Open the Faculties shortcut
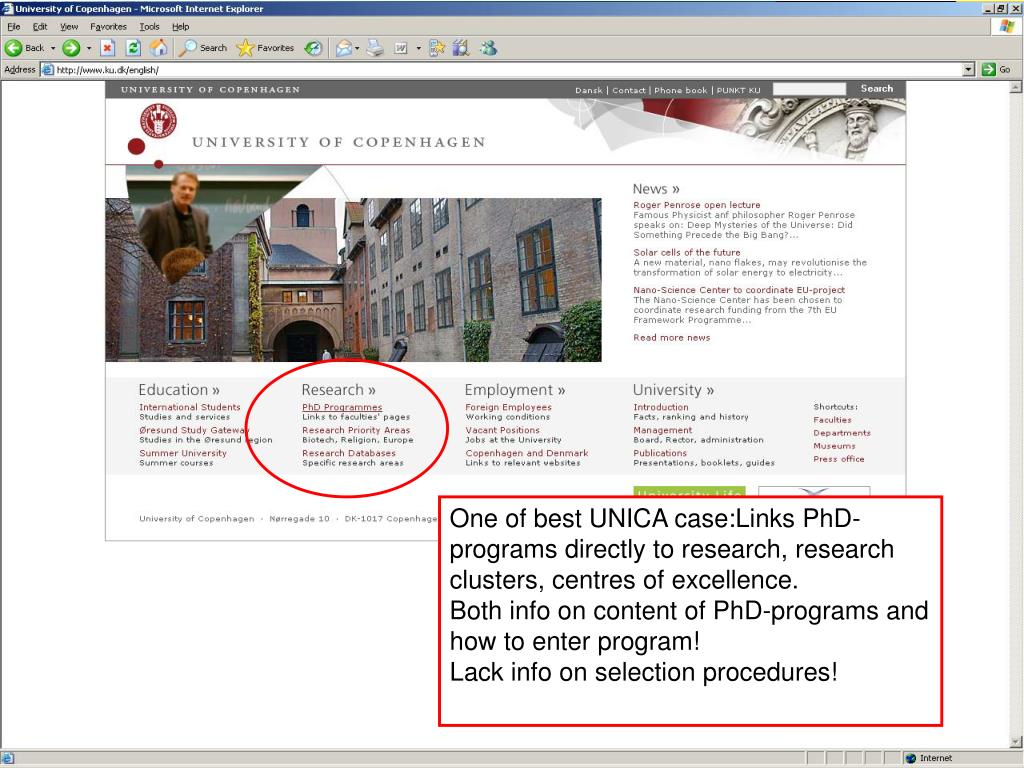Screen dimensions: 1024x768 click(x=832, y=420)
